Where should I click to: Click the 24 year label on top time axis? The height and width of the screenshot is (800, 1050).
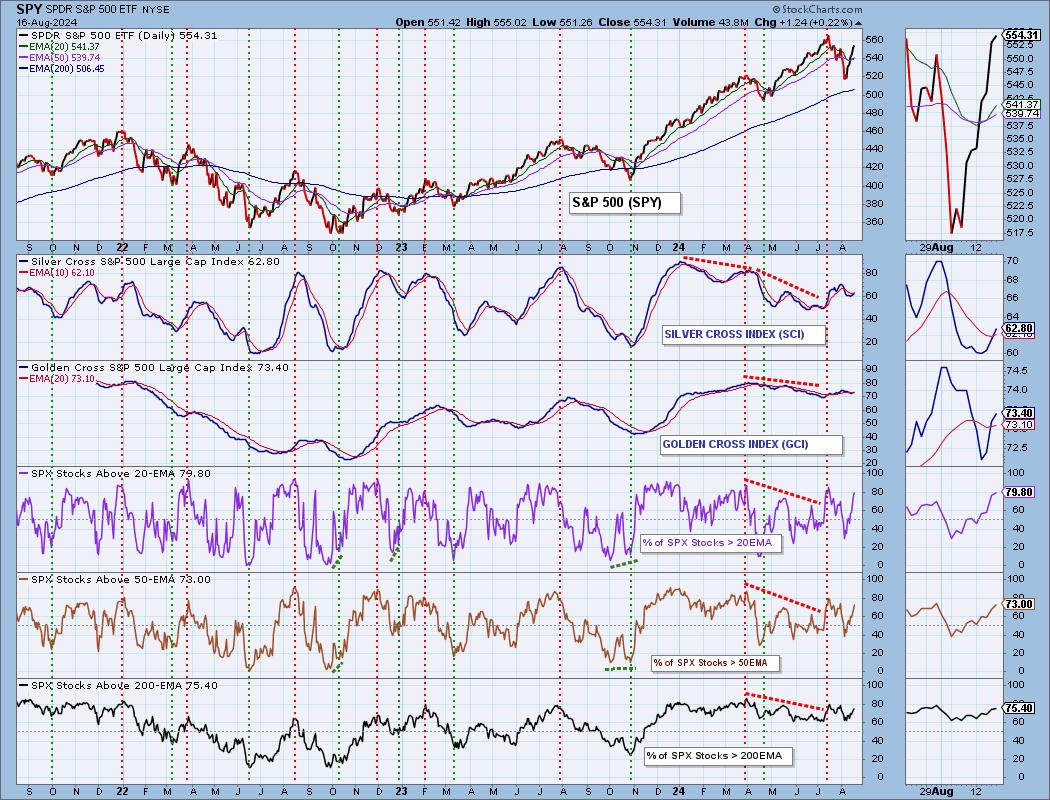(678, 247)
